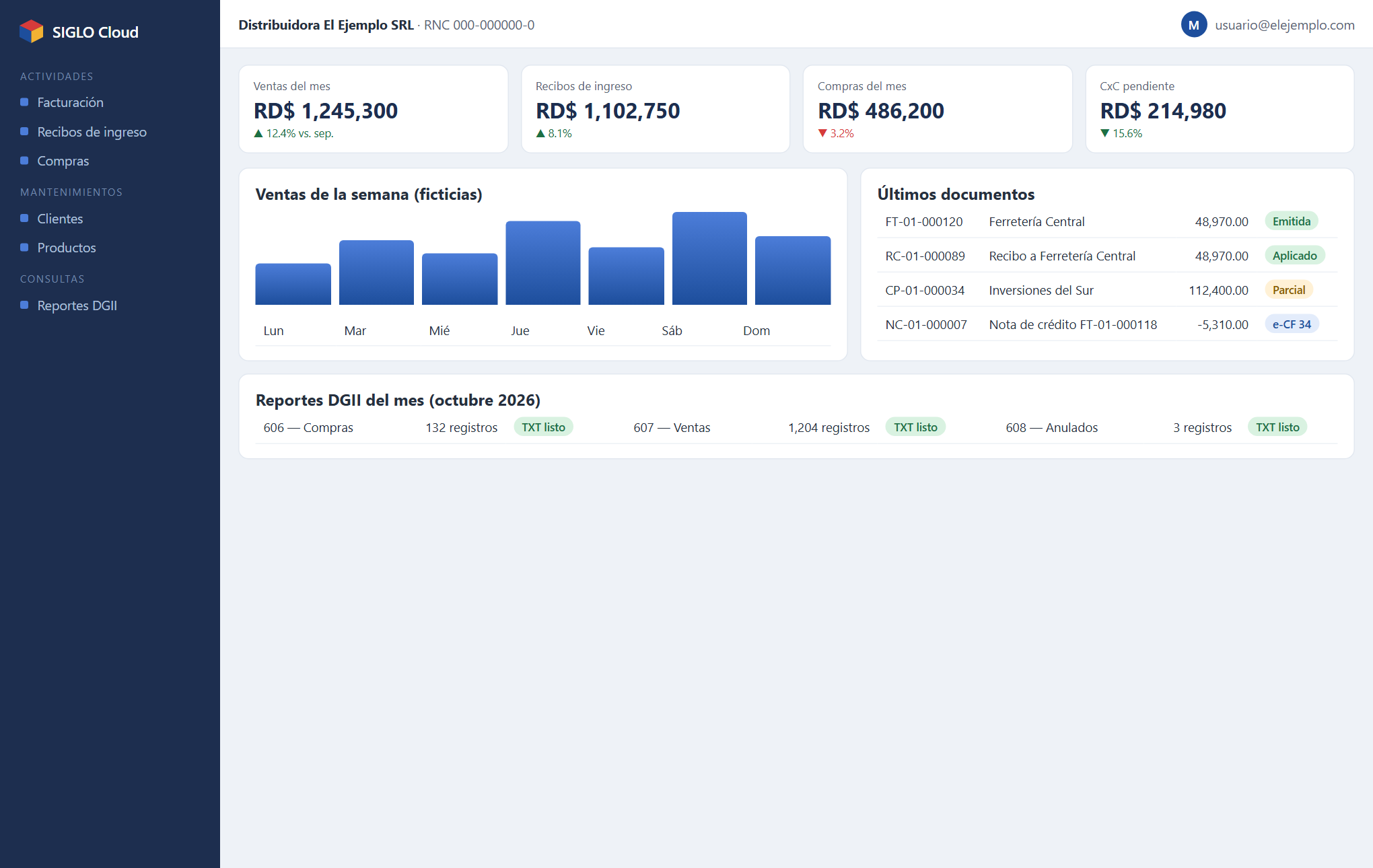The height and width of the screenshot is (868, 1373).
Task: Click the Sáb bar in weekly chart
Action: (709, 258)
